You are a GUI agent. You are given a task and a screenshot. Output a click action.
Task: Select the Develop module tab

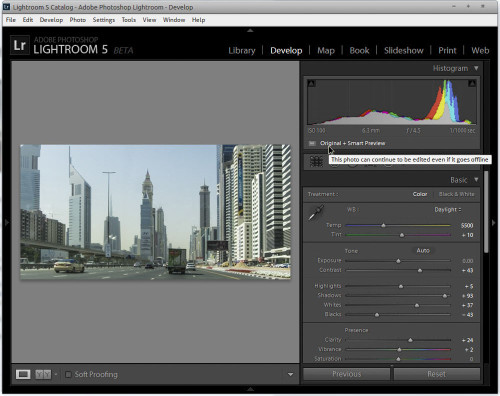click(286, 51)
